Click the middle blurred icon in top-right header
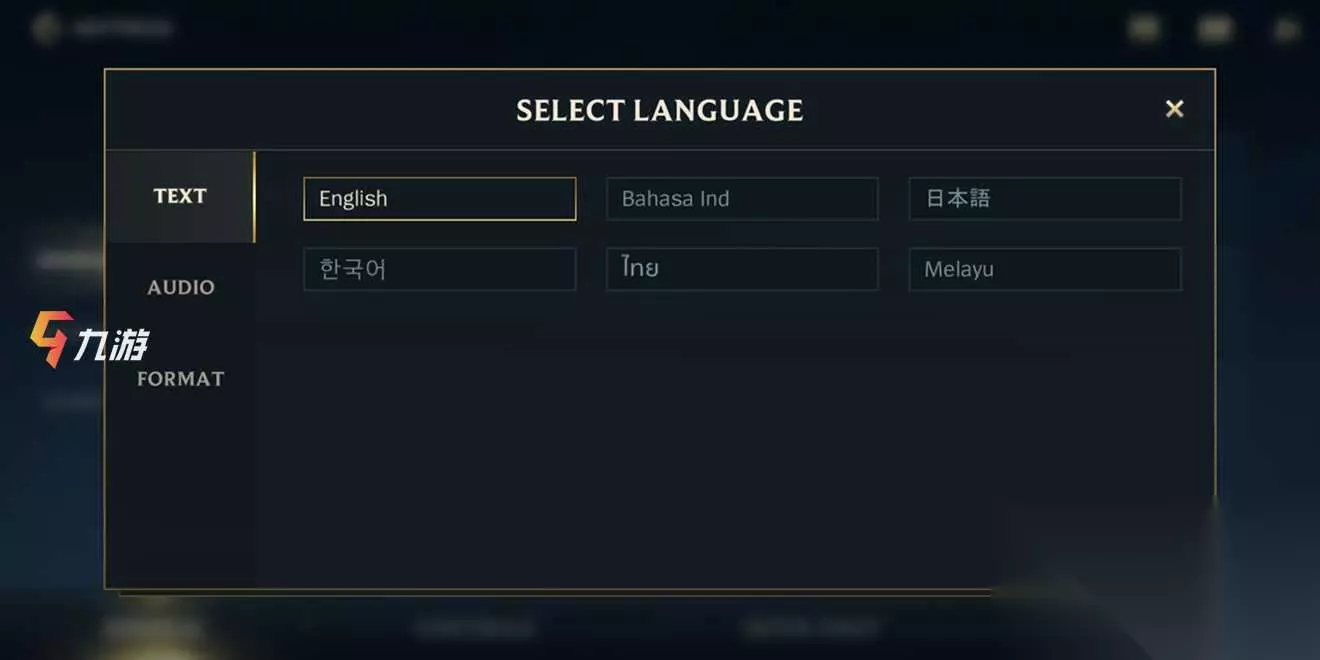Image resolution: width=1320 pixels, height=660 pixels. [x=1215, y=29]
